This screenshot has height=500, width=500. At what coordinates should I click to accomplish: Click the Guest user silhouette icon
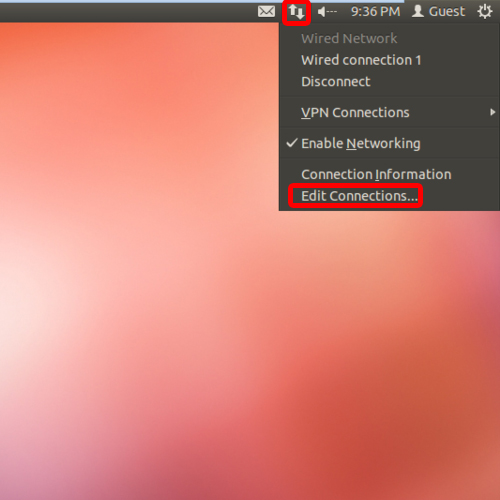click(418, 11)
